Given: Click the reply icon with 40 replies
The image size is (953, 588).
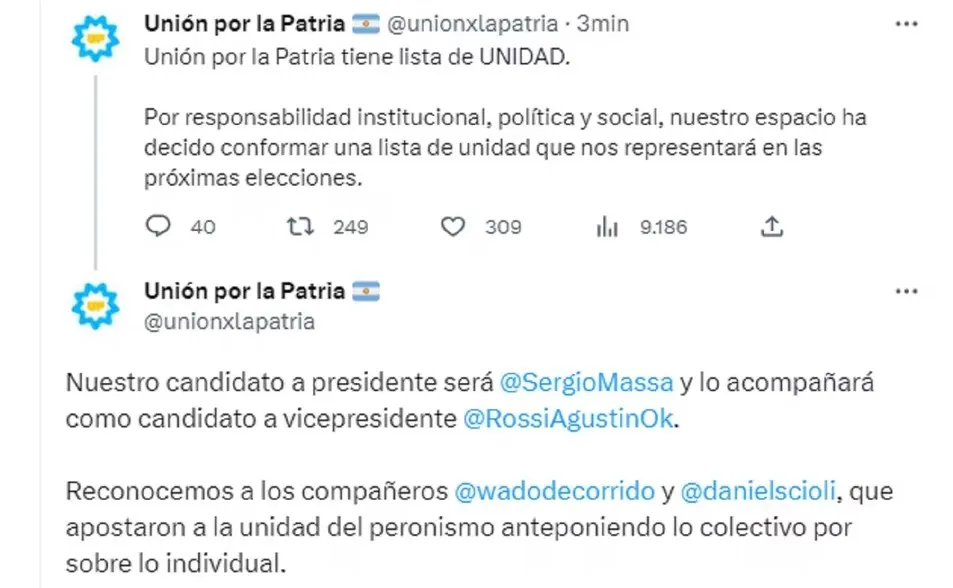Looking at the screenshot, I should 159,227.
